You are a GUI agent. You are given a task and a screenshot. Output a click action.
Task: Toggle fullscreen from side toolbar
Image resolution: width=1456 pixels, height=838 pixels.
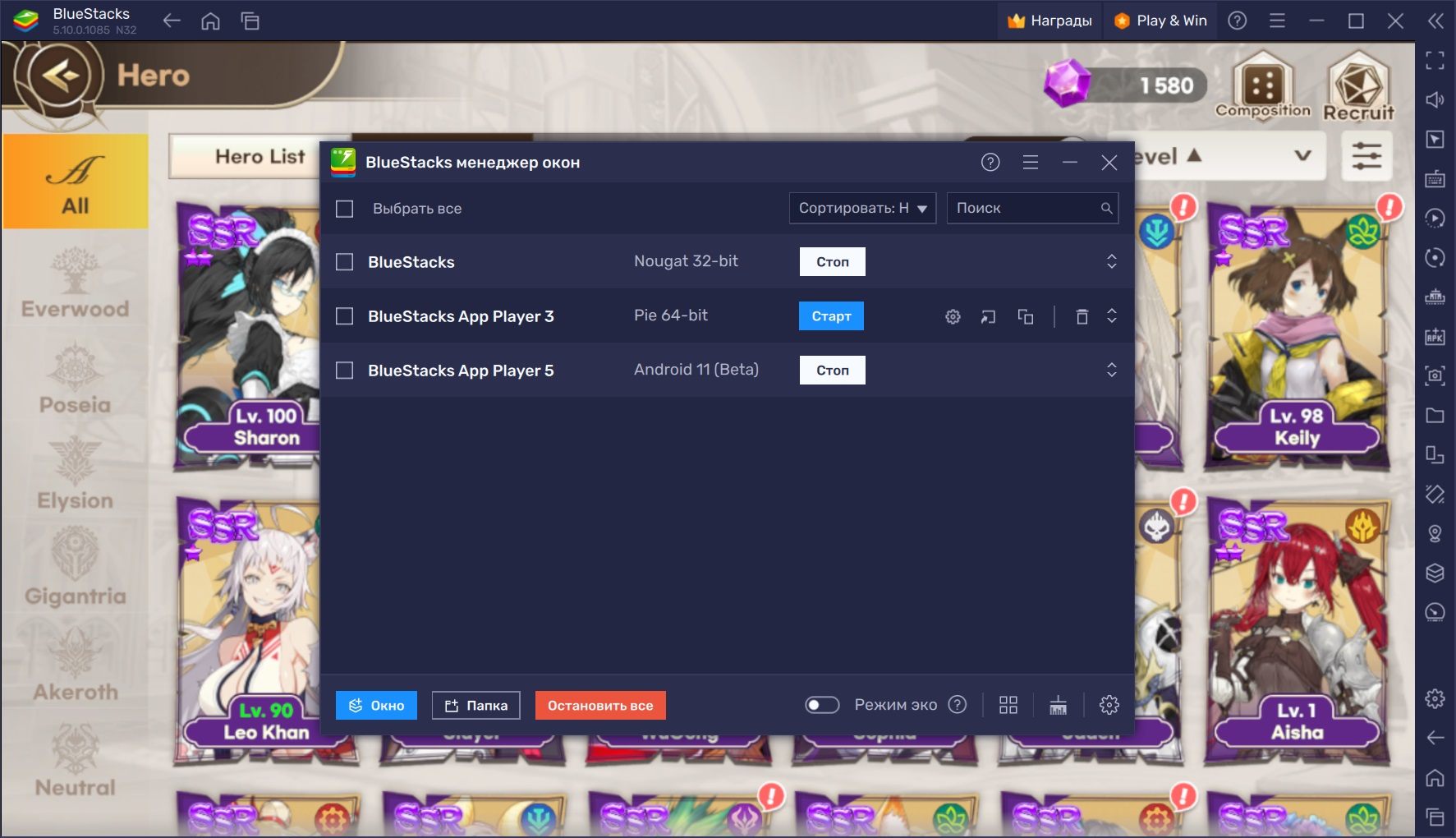1435,60
